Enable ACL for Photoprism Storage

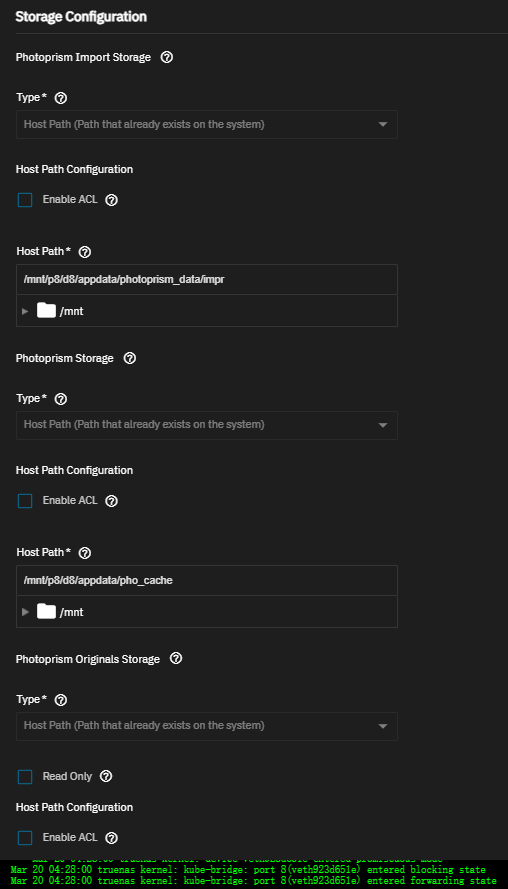[x=25, y=501]
